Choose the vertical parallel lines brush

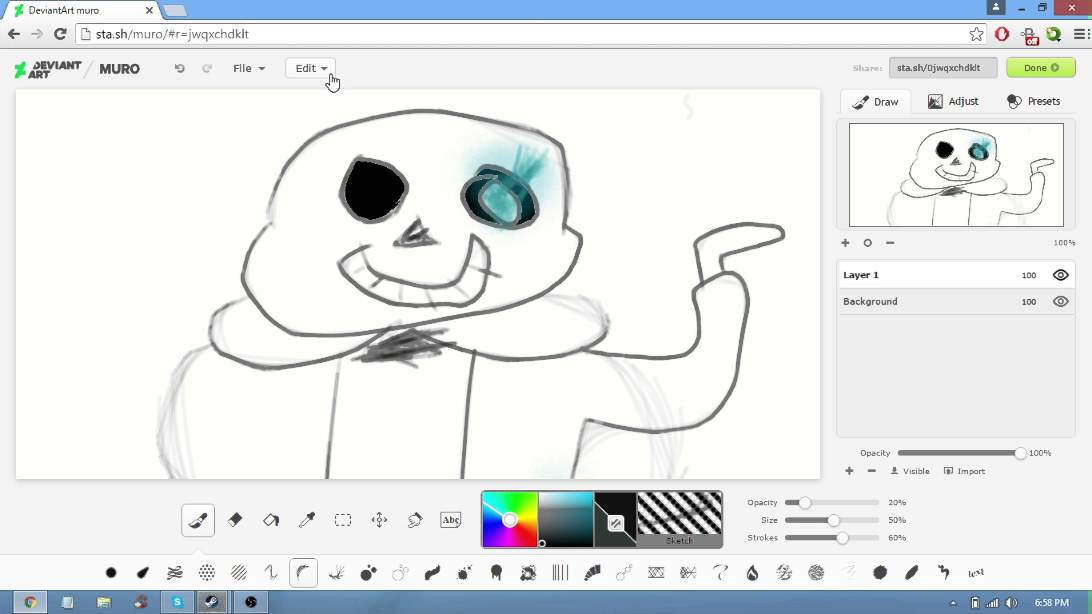(560, 573)
